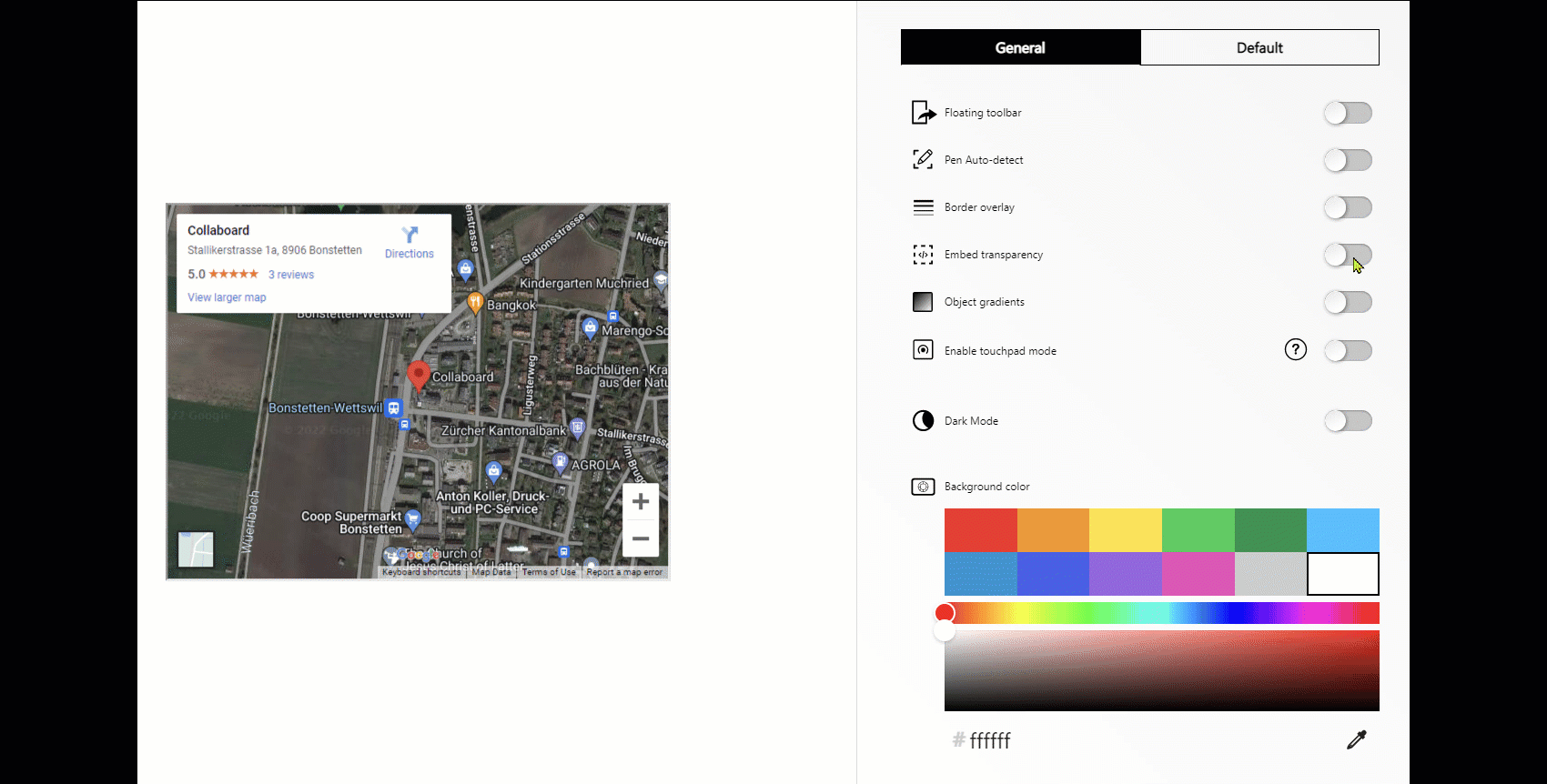Turn on Embed transparency switch
This screenshot has width=1547, height=784.
point(1348,255)
